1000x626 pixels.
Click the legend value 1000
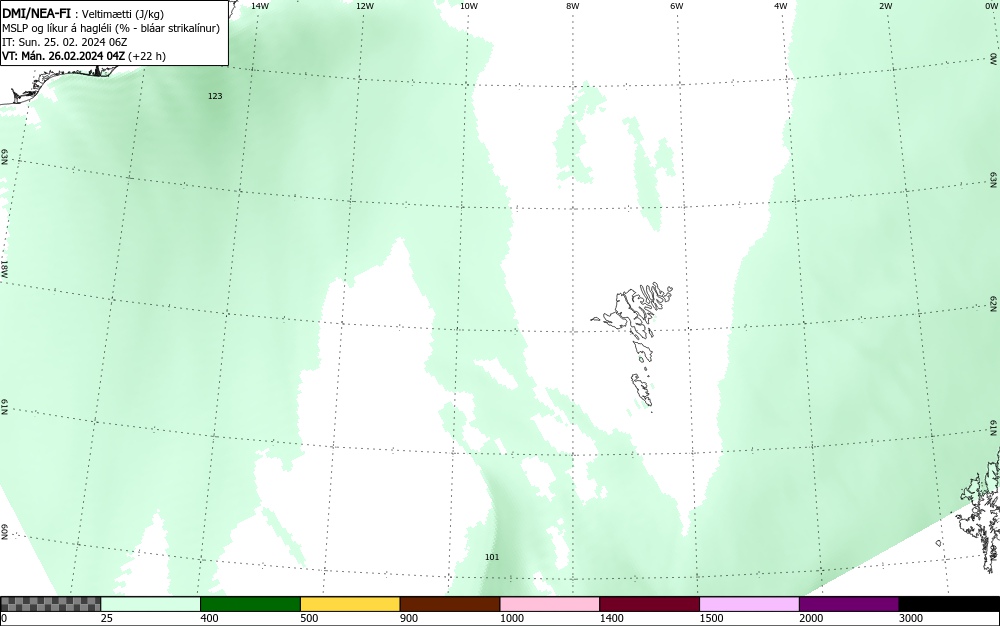tap(511, 618)
